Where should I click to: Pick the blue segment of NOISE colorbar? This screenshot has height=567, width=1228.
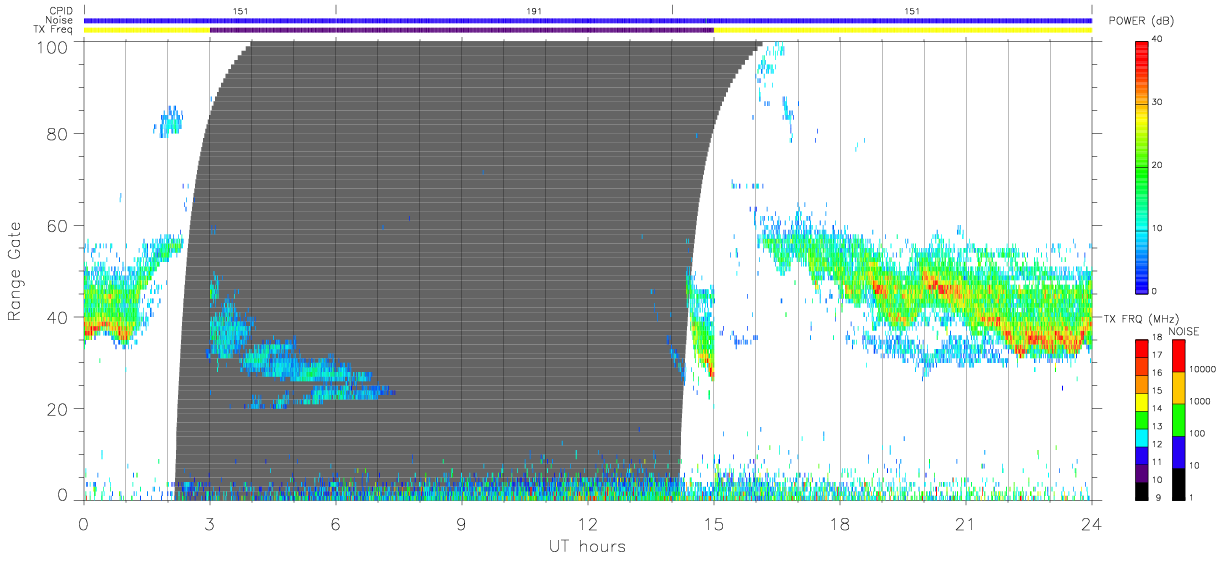coord(1178,452)
